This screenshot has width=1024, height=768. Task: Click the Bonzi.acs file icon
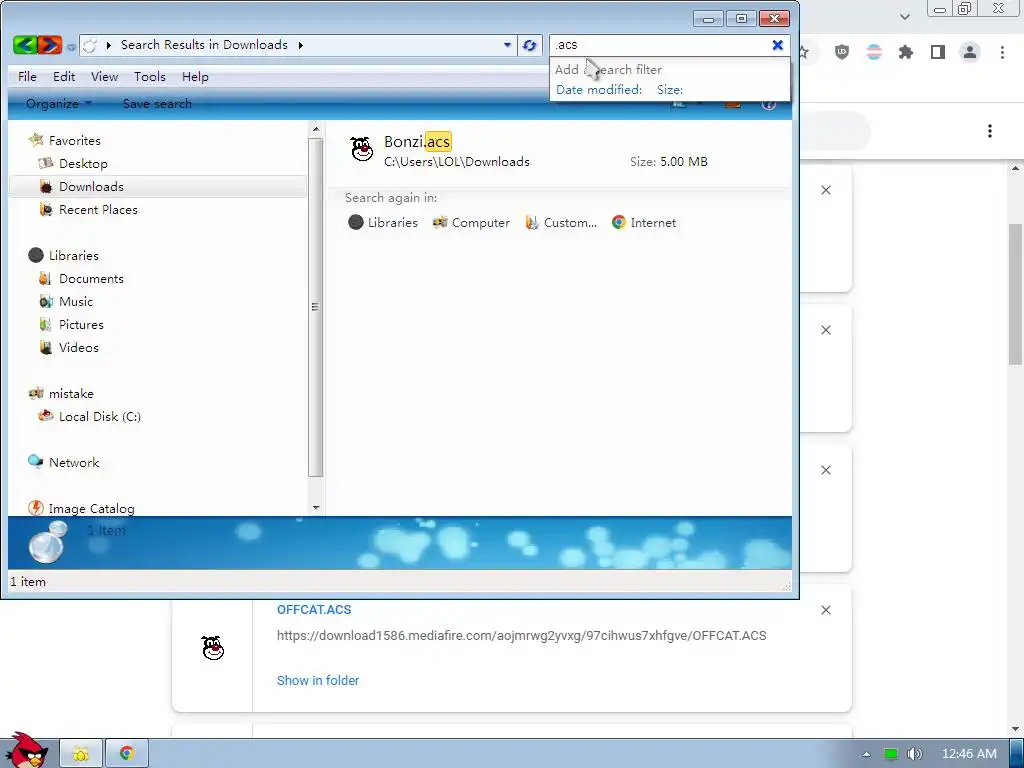coord(361,149)
